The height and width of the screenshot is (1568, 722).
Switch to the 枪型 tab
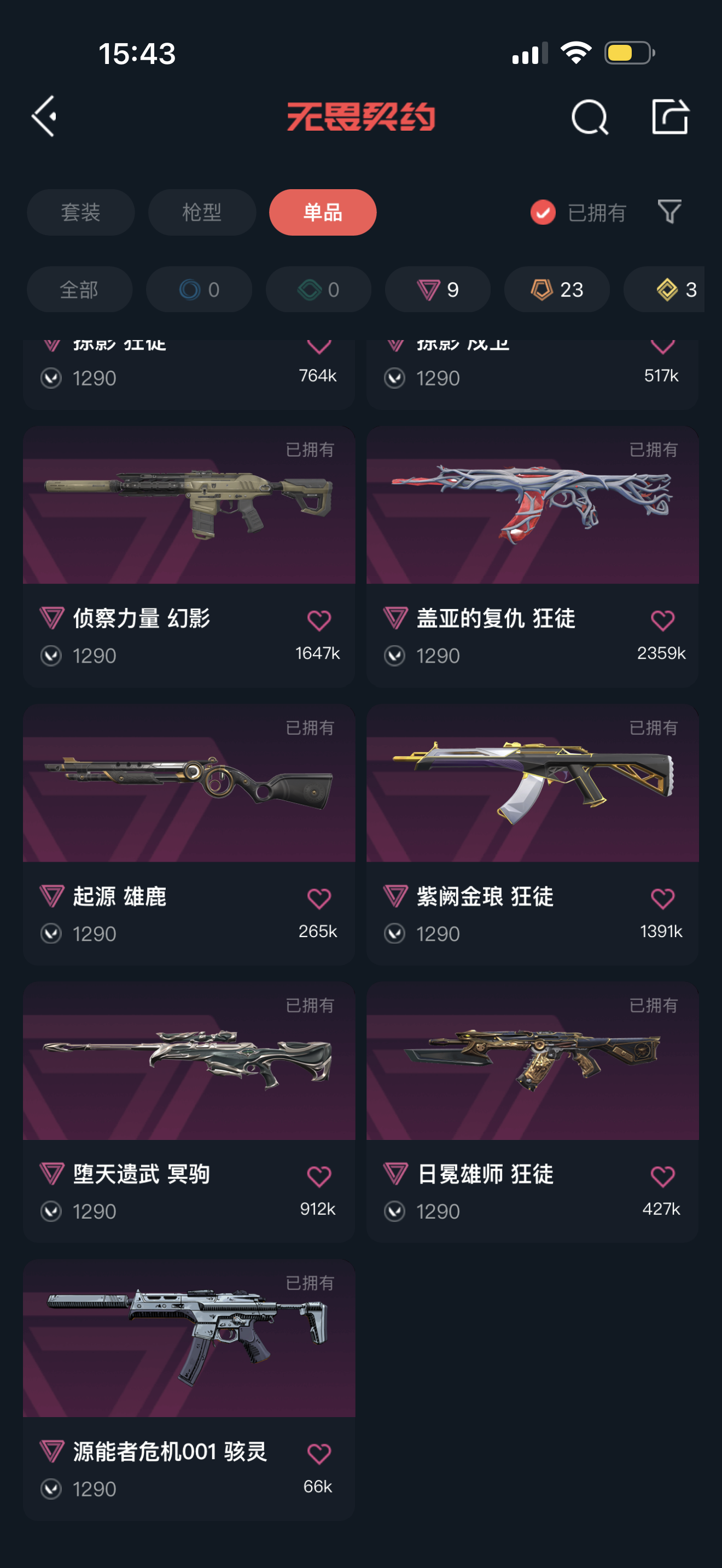tap(201, 213)
